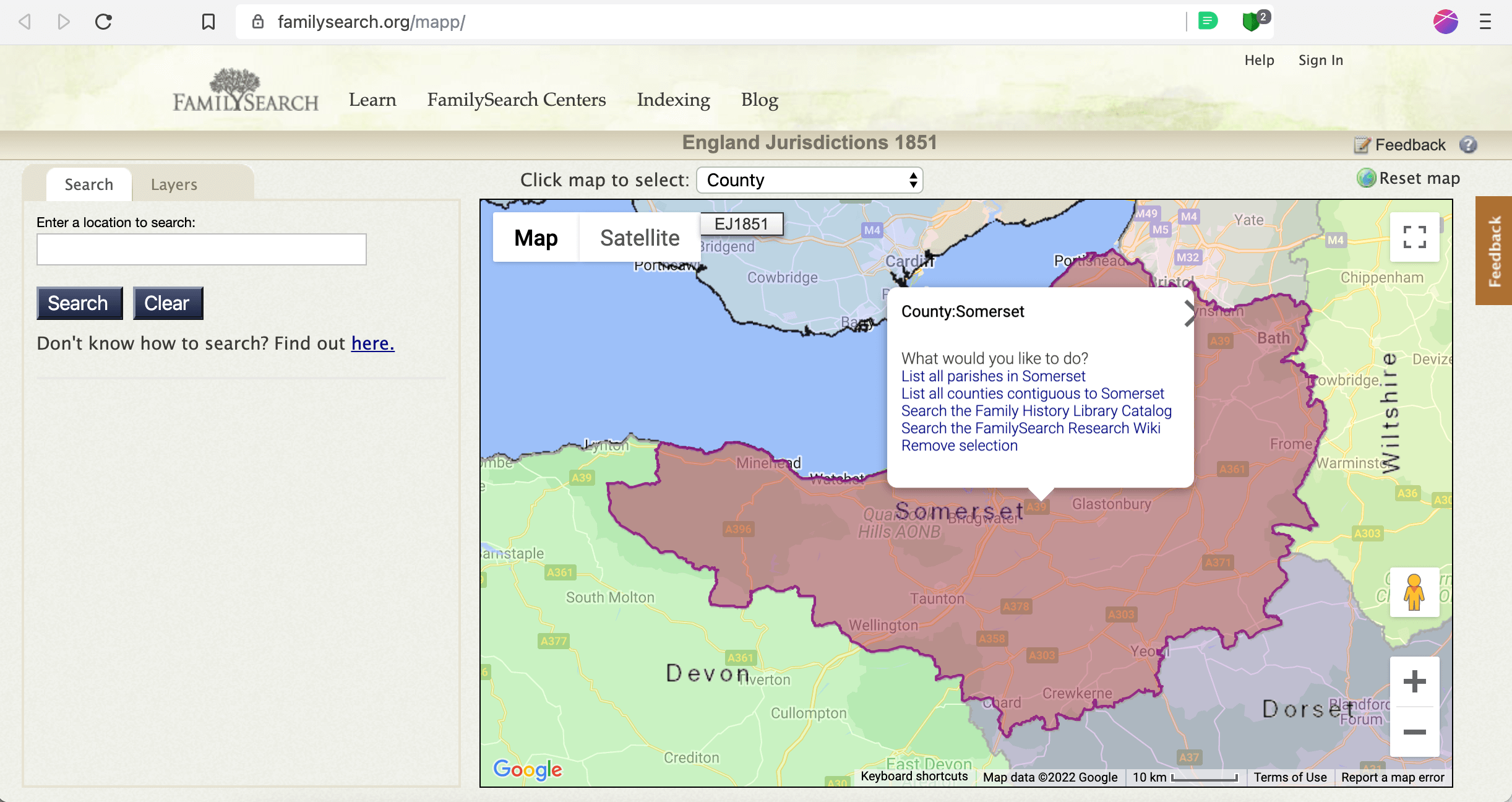
Task: Click the Feedback text link
Action: pos(1410,145)
